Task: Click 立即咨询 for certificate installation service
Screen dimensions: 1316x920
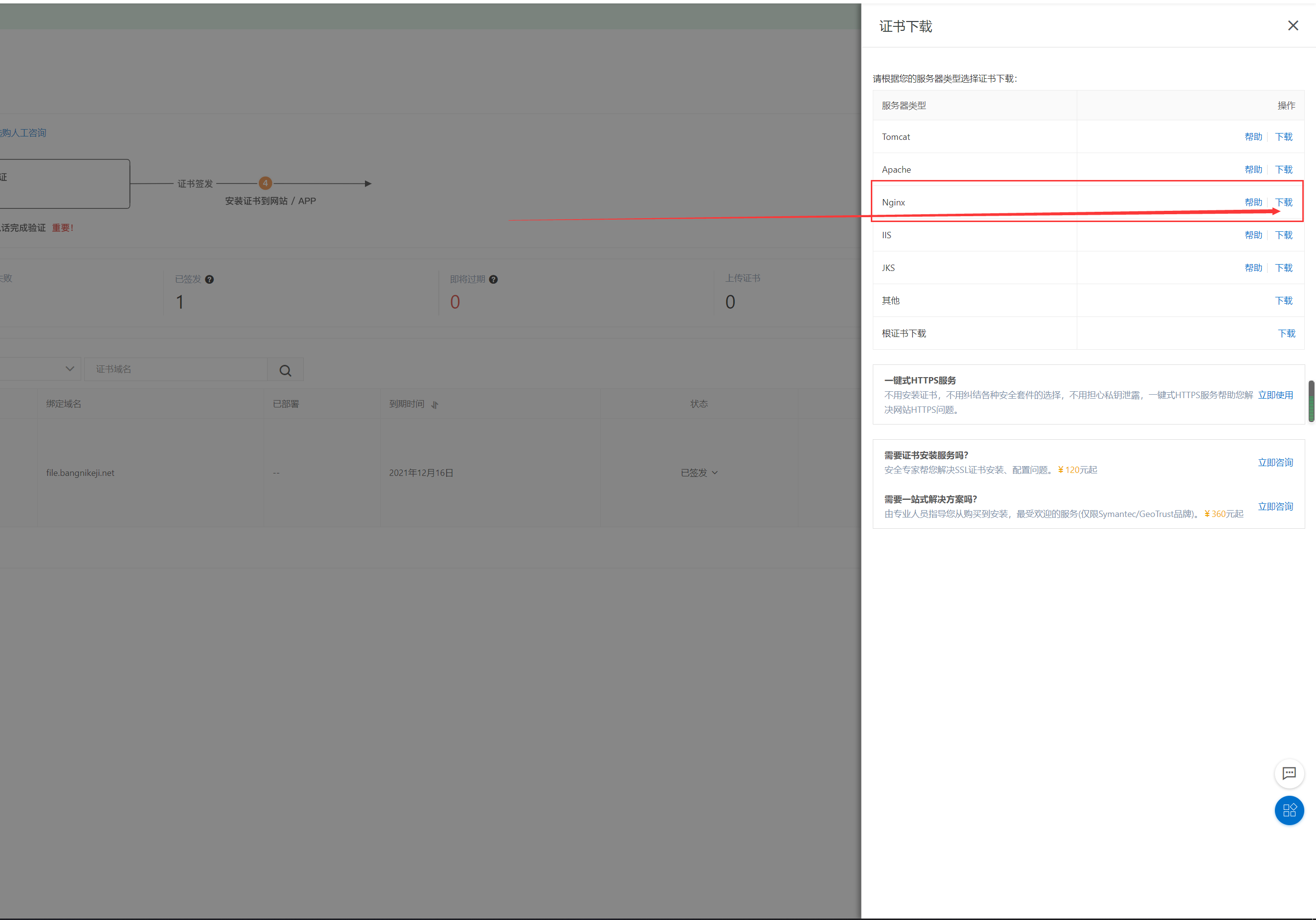Action: [x=1275, y=463]
